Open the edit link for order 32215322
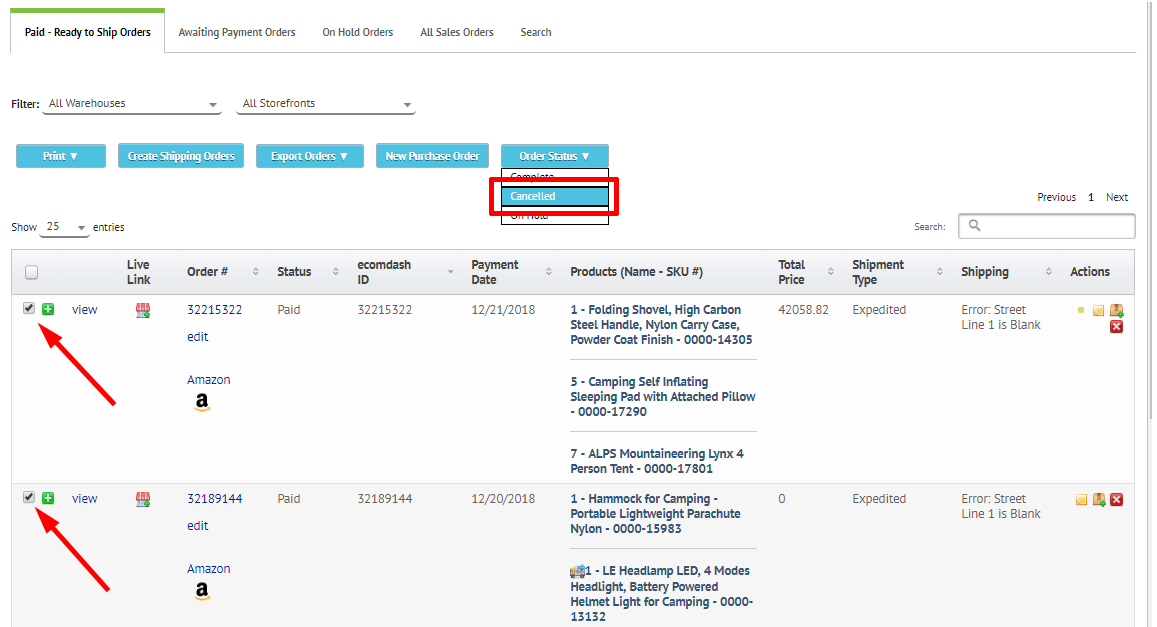Screen dimensions: 1157x627 tap(197, 336)
